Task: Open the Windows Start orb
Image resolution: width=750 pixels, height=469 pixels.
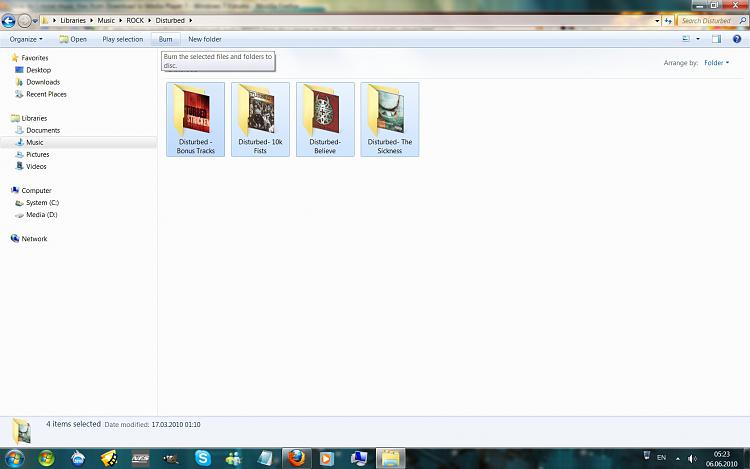Action: (13, 459)
